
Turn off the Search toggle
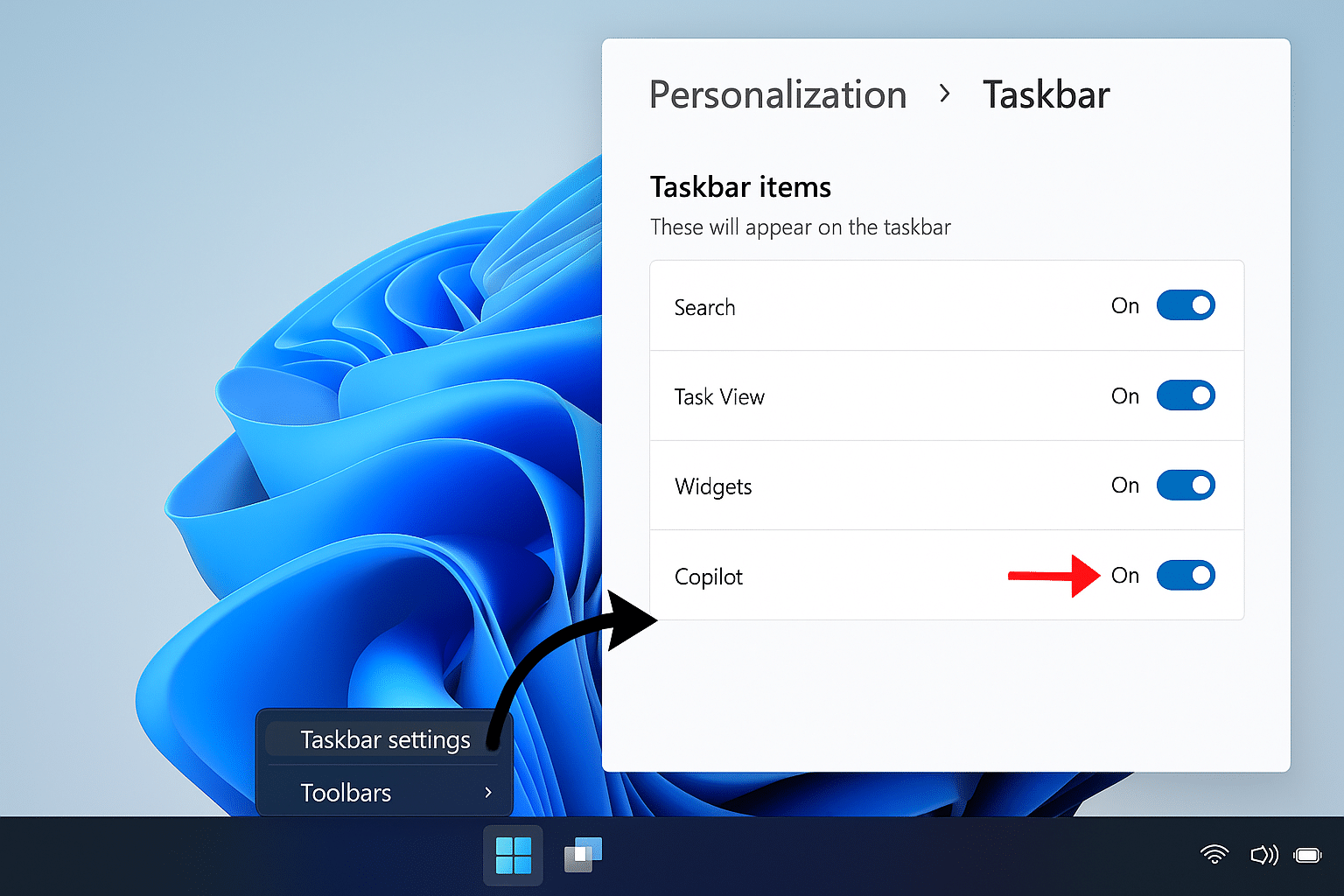[x=1186, y=305]
